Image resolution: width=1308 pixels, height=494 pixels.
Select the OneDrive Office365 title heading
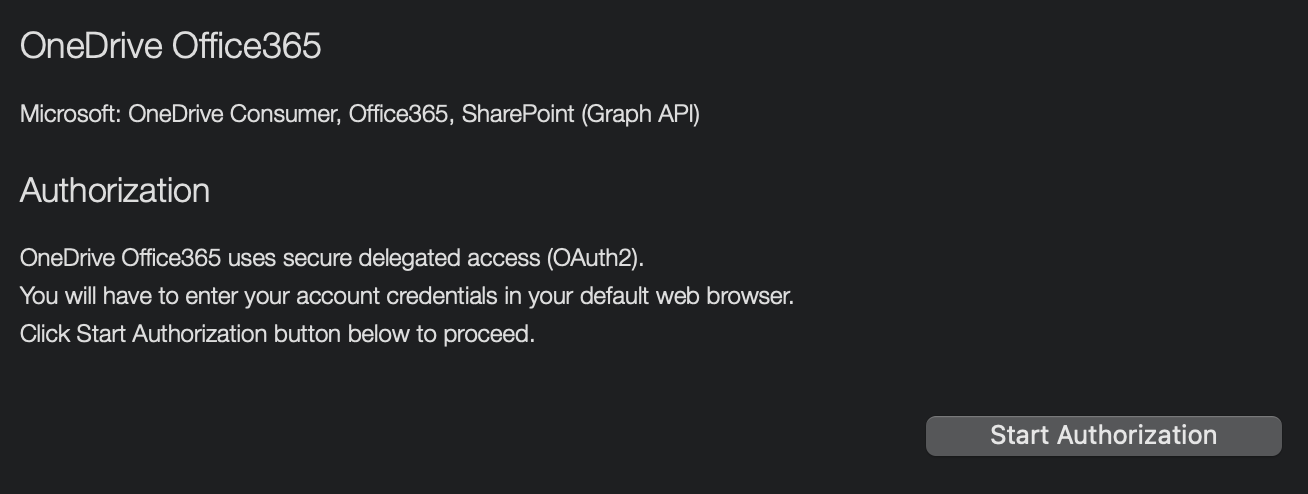pos(171,46)
